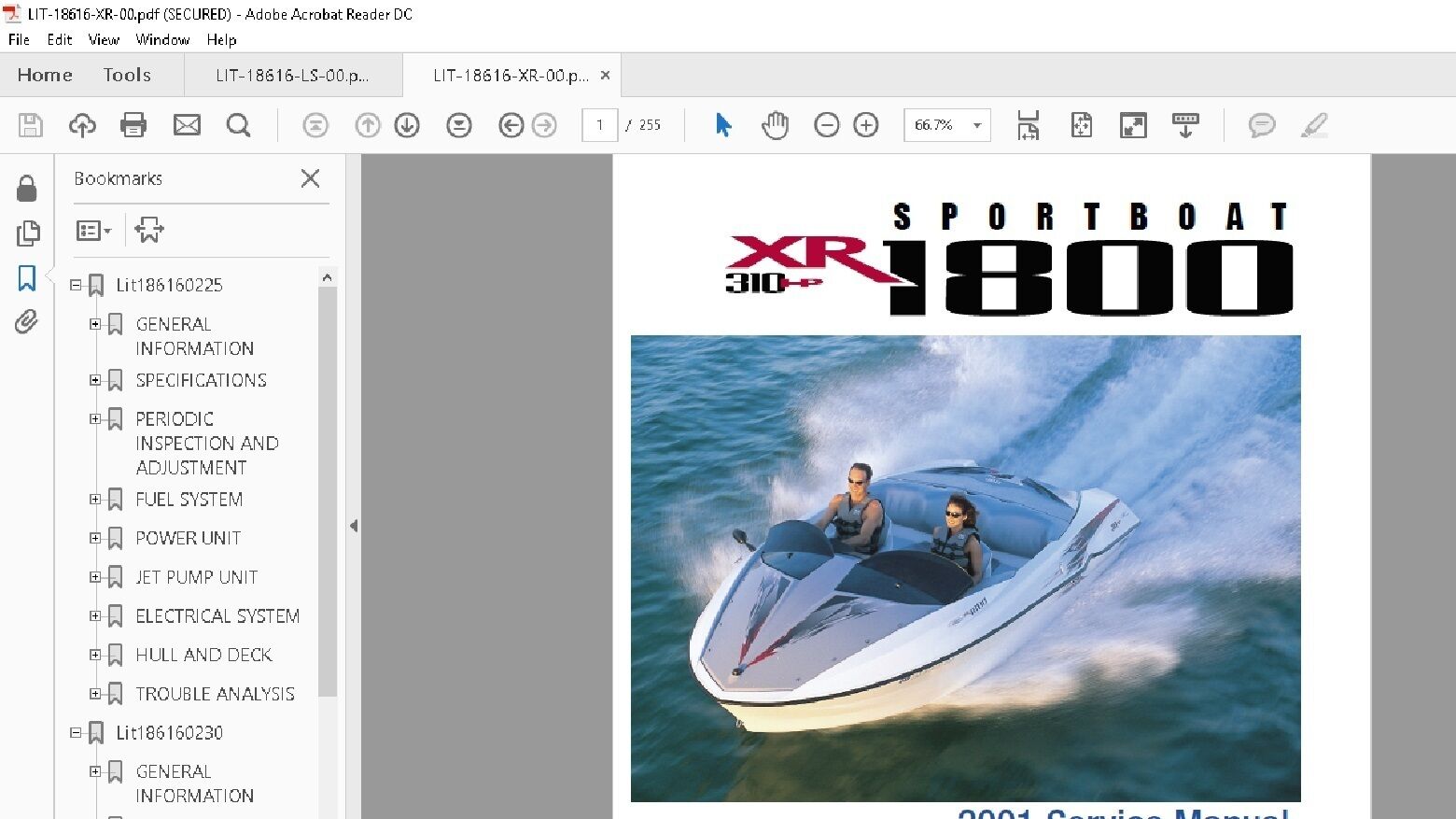Viewport: 1456px width, 819px height.
Task: Open Read mode download icon
Action: tap(1185, 125)
